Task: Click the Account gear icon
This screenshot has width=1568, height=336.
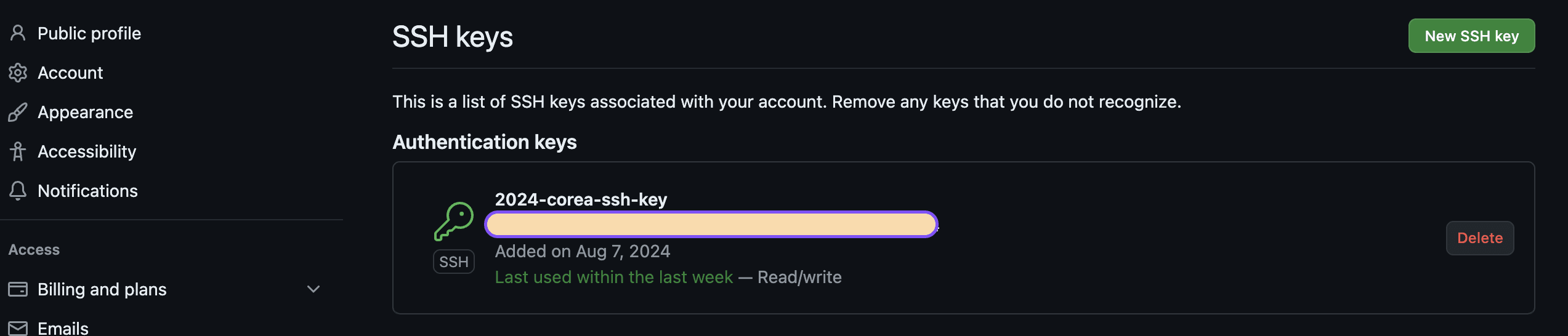Action: click(18, 73)
